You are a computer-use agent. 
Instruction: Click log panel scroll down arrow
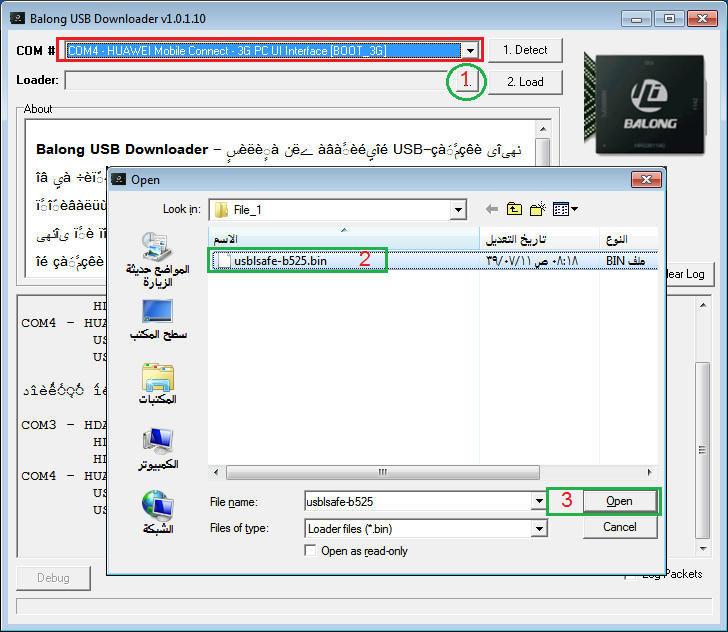point(702,549)
